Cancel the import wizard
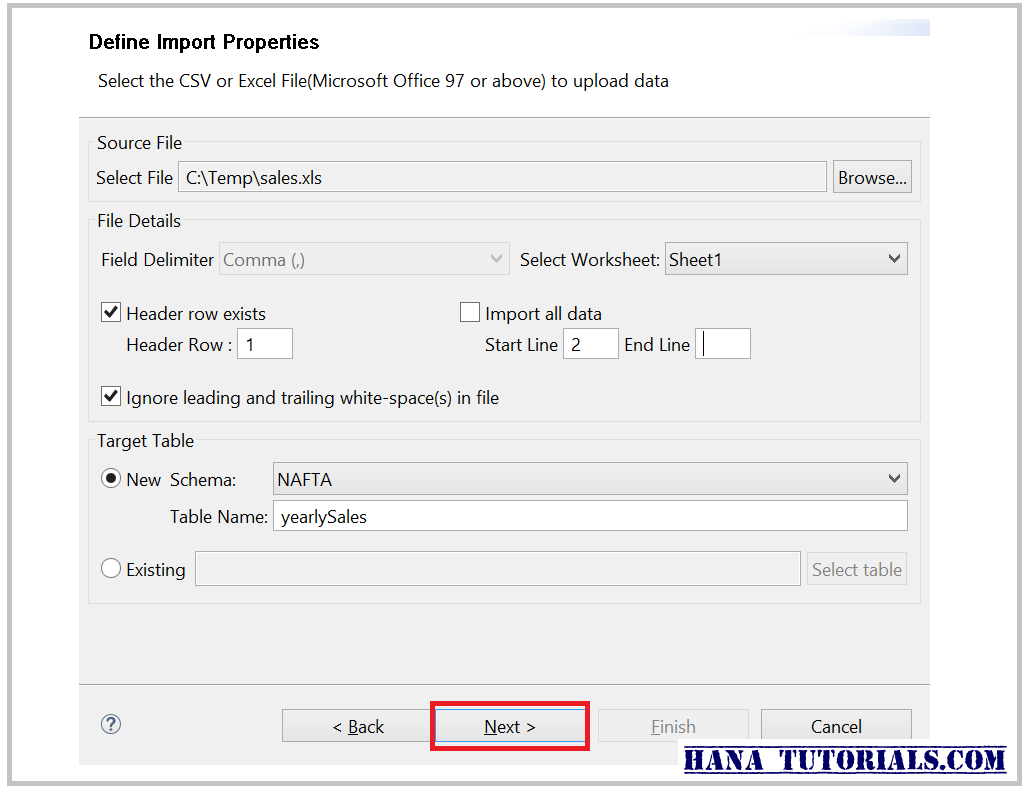Image resolution: width=1024 pixels, height=788 pixels. (x=836, y=726)
